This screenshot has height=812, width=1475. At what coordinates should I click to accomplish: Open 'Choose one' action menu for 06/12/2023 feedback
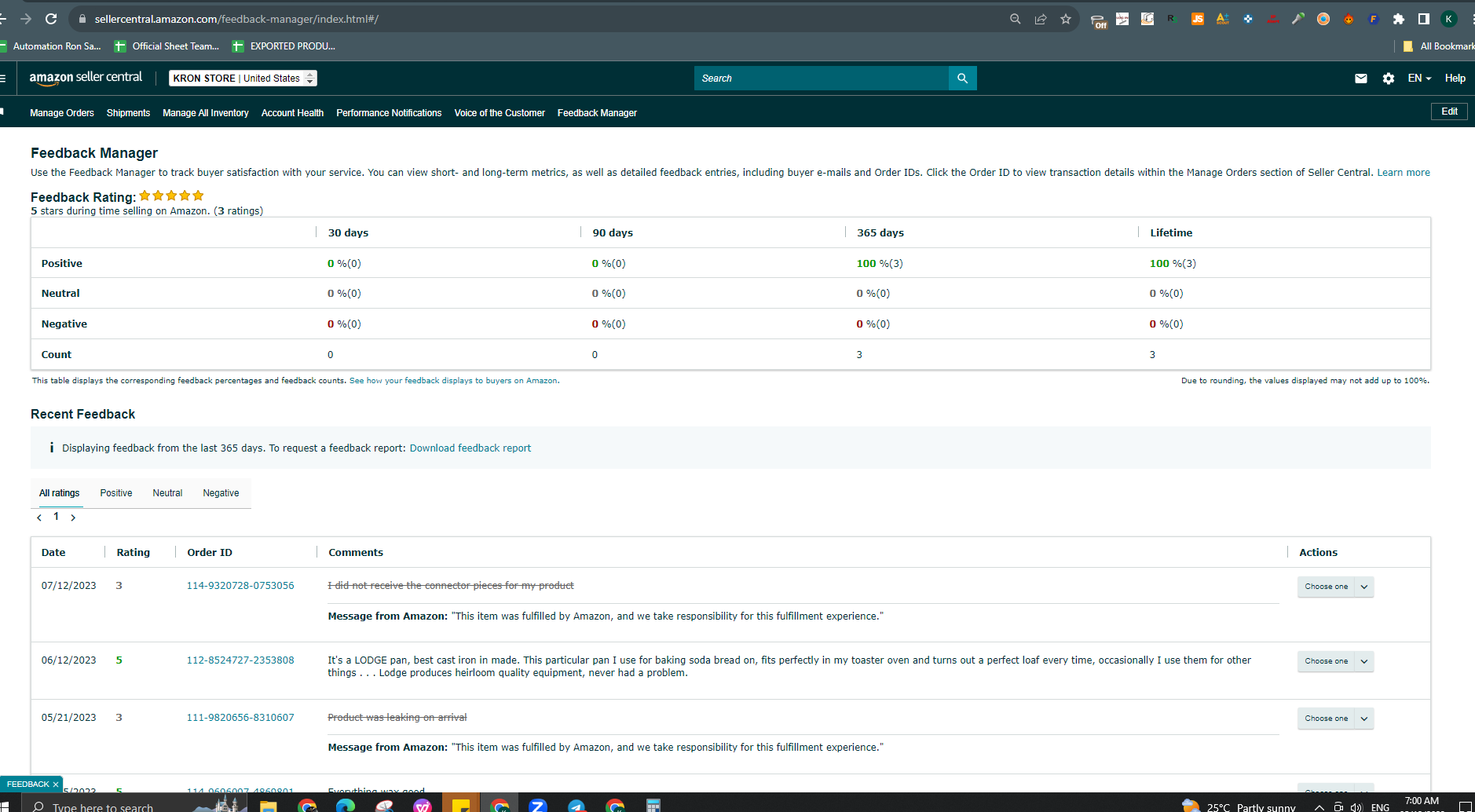pos(1335,661)
